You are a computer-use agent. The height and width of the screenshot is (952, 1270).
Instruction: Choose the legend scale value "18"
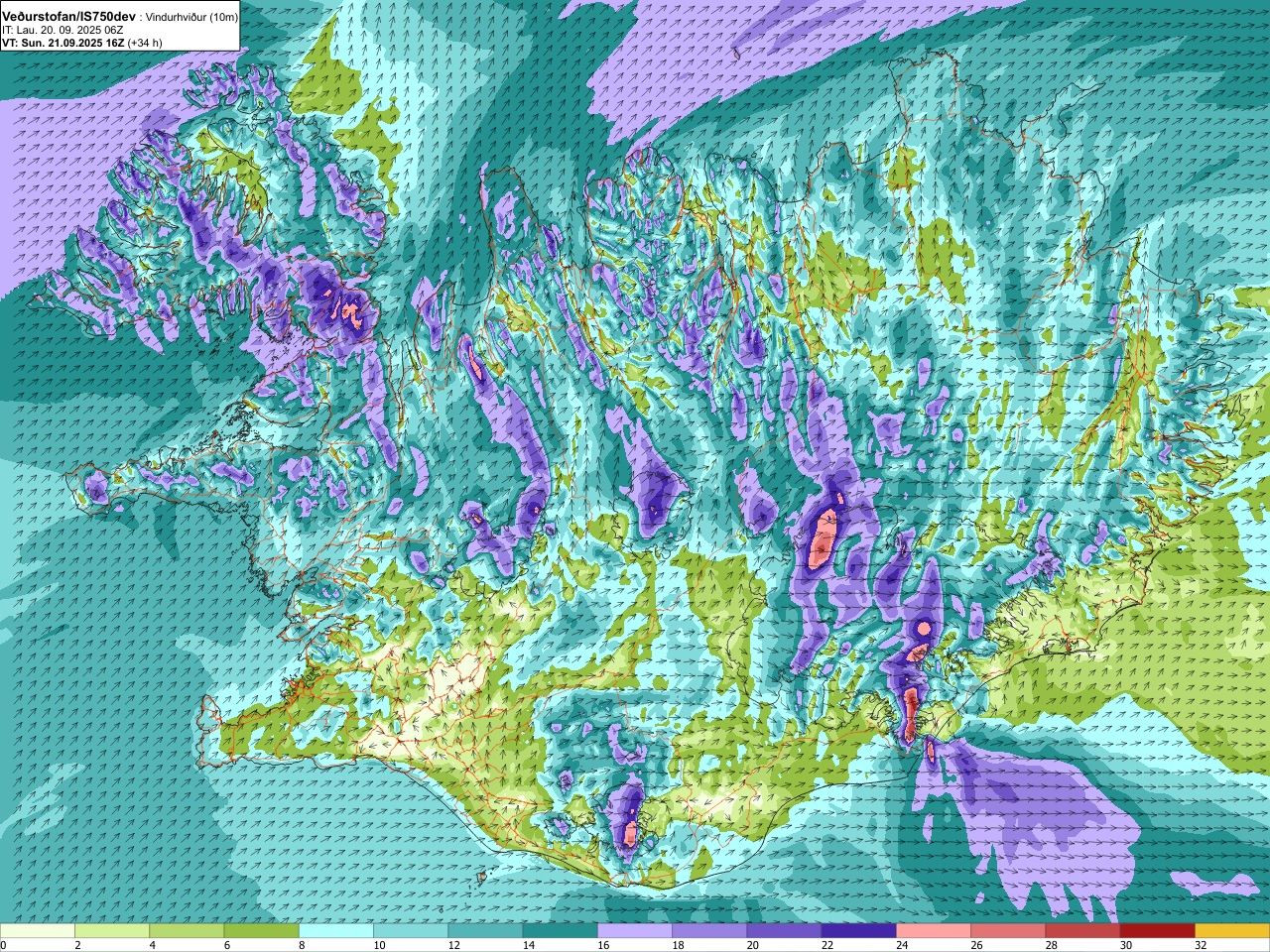(678, 946)
